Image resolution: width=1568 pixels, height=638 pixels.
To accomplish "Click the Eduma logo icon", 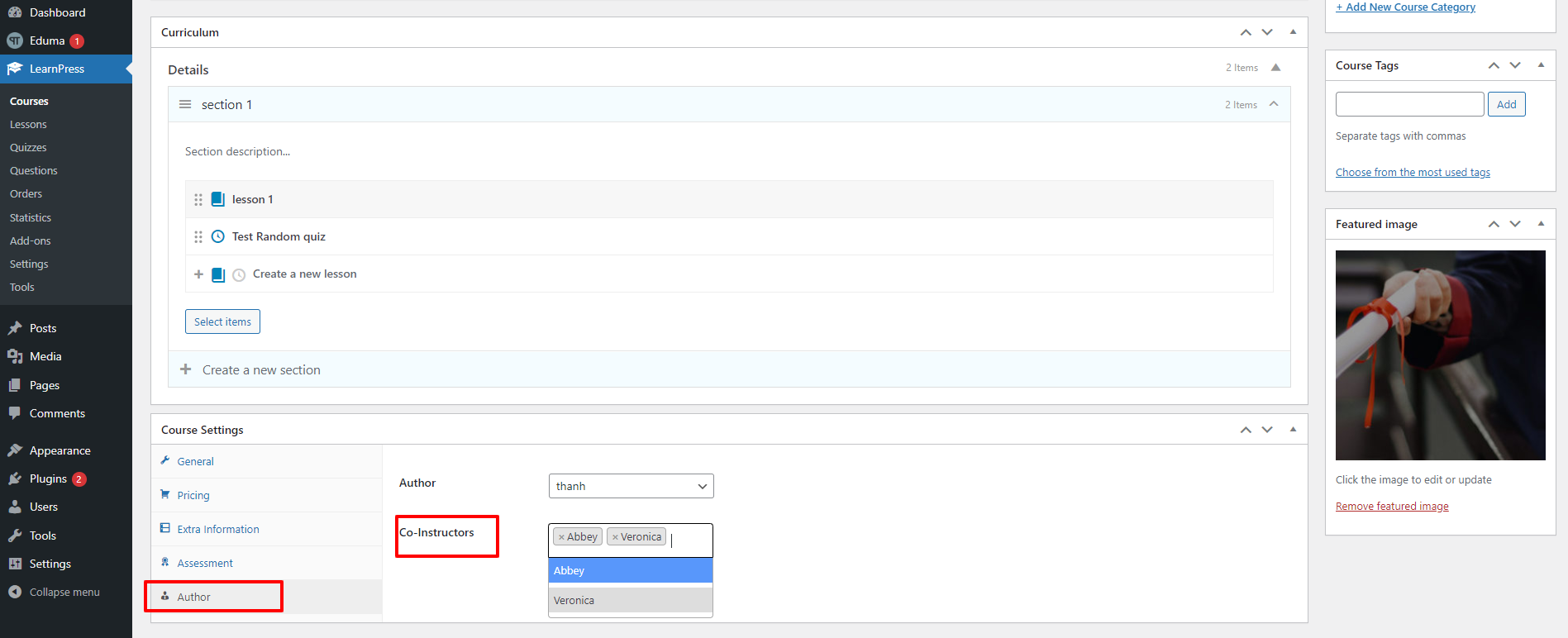I will 15,40.
